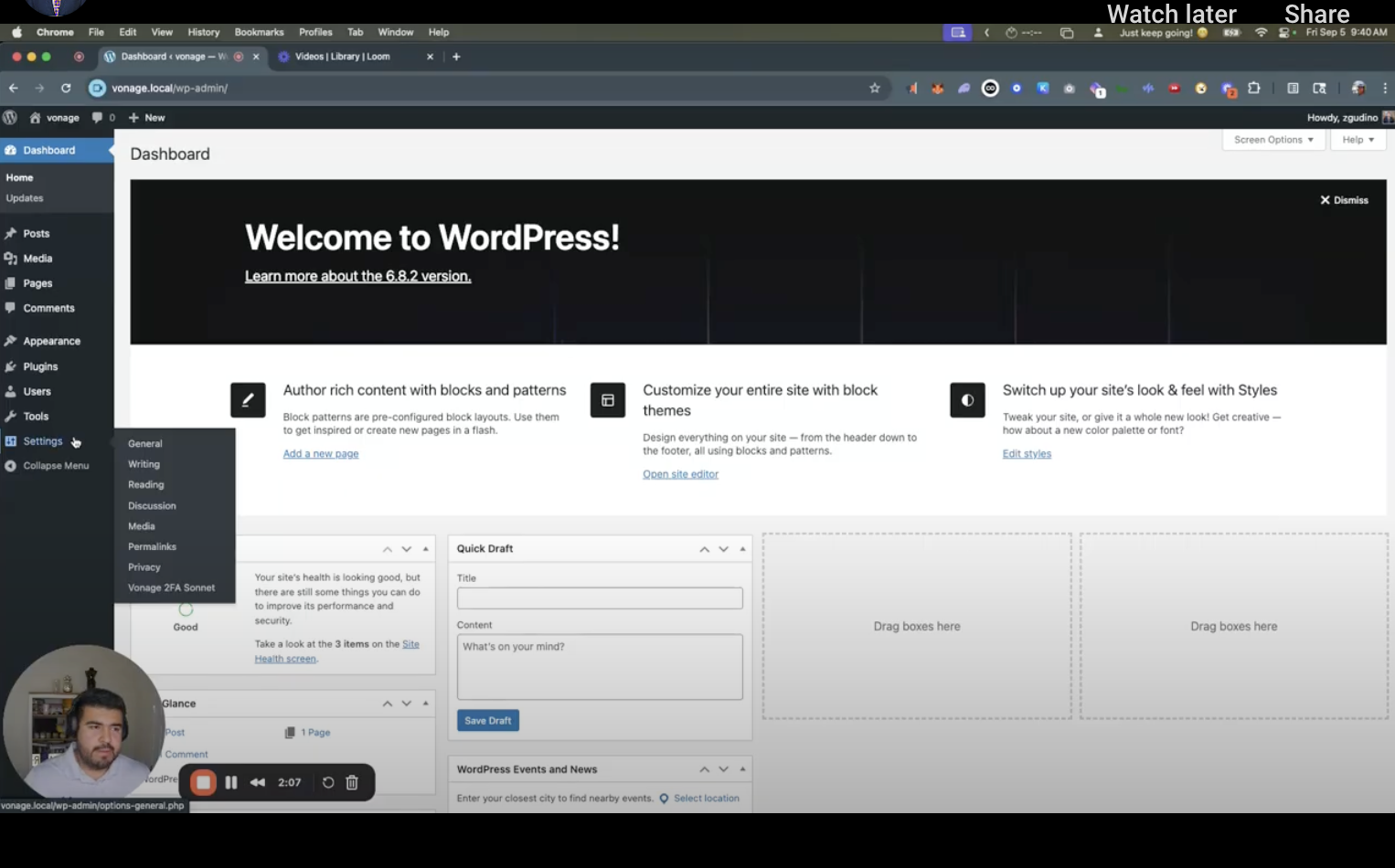Move WordPress Events and News panel down
1395x868 pixels.
tap(723, 769)
